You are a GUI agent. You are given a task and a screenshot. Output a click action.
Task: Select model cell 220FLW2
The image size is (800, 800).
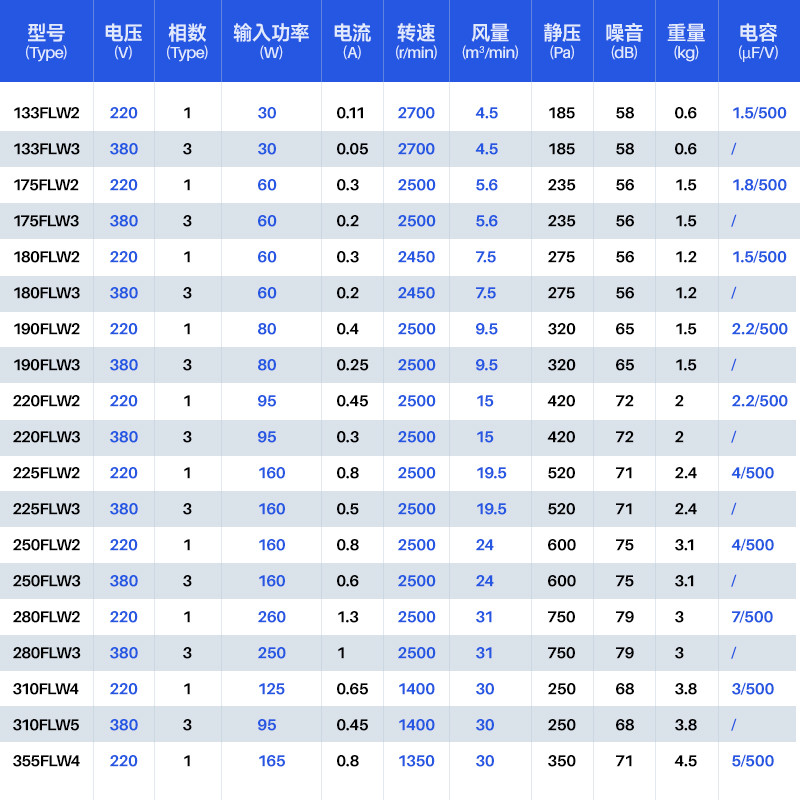pos(46,401)
